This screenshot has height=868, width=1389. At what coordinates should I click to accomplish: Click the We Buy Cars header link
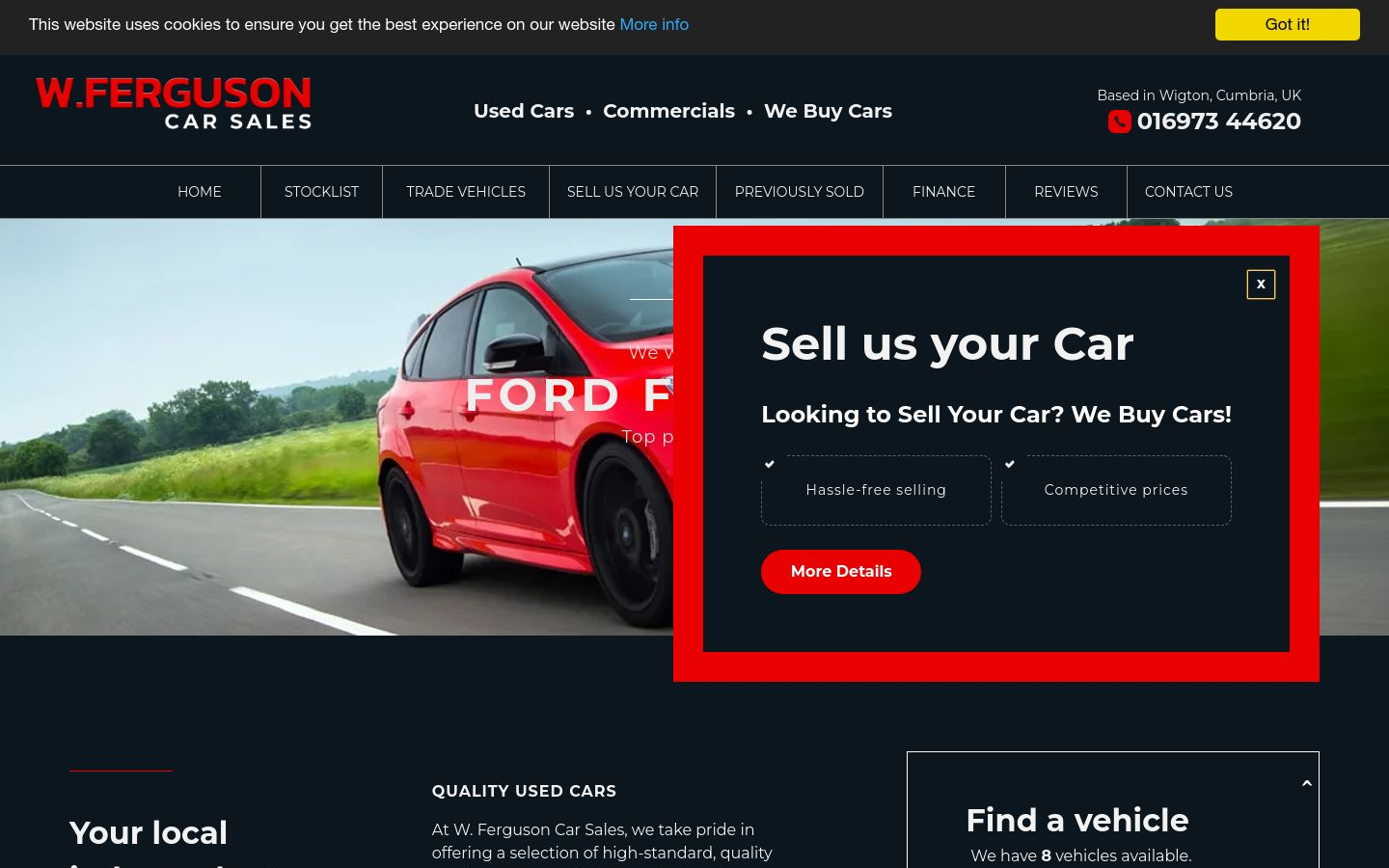[828, 111]
